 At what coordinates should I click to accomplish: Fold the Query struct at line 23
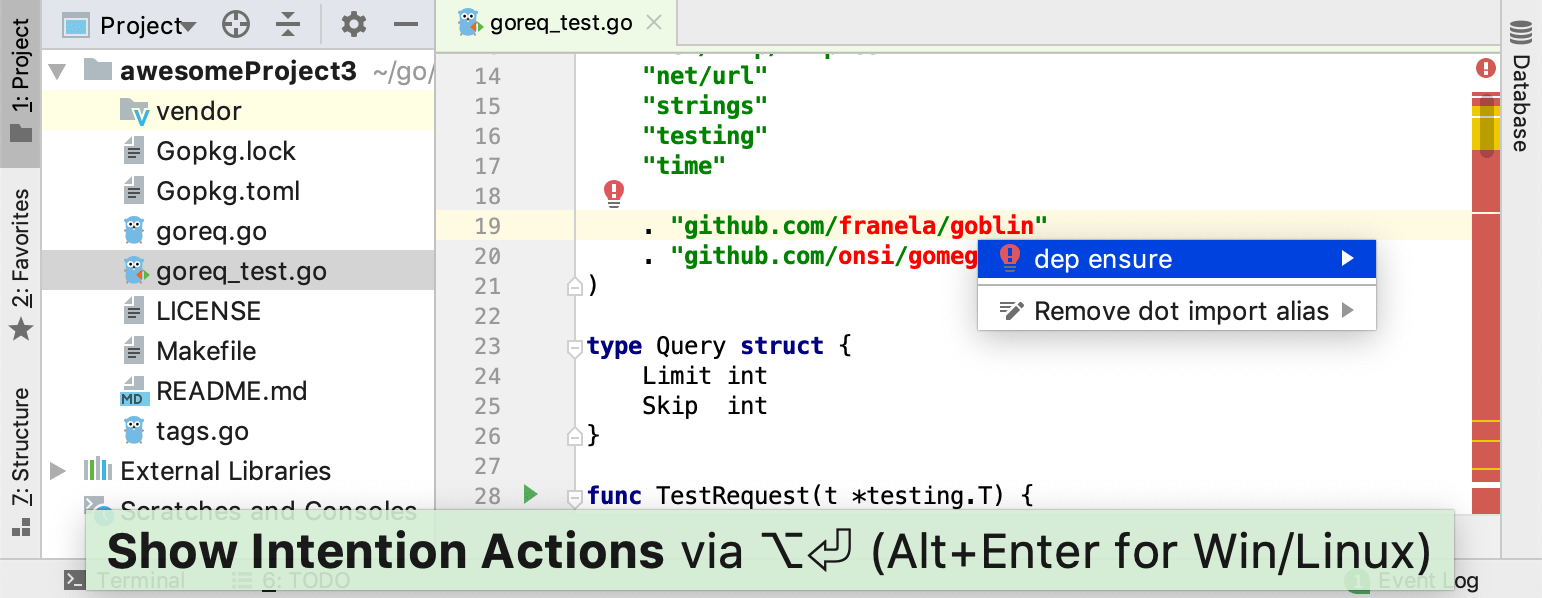(x=574, y=347)
